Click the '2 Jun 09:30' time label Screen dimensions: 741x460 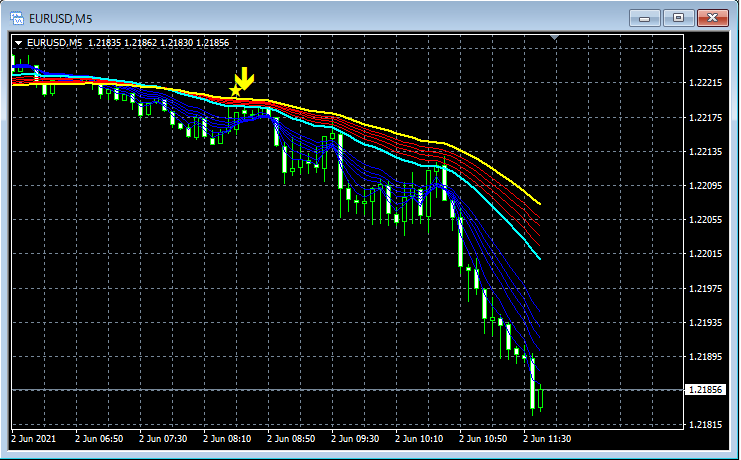[355, 439]
